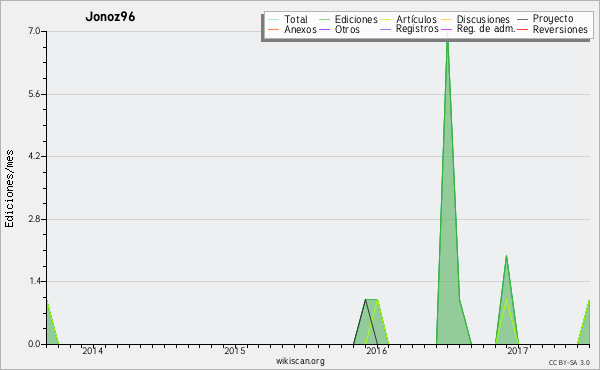Click the Anexos legend entry
This screenshot has height=370, width=600.
tap(300, 29)
